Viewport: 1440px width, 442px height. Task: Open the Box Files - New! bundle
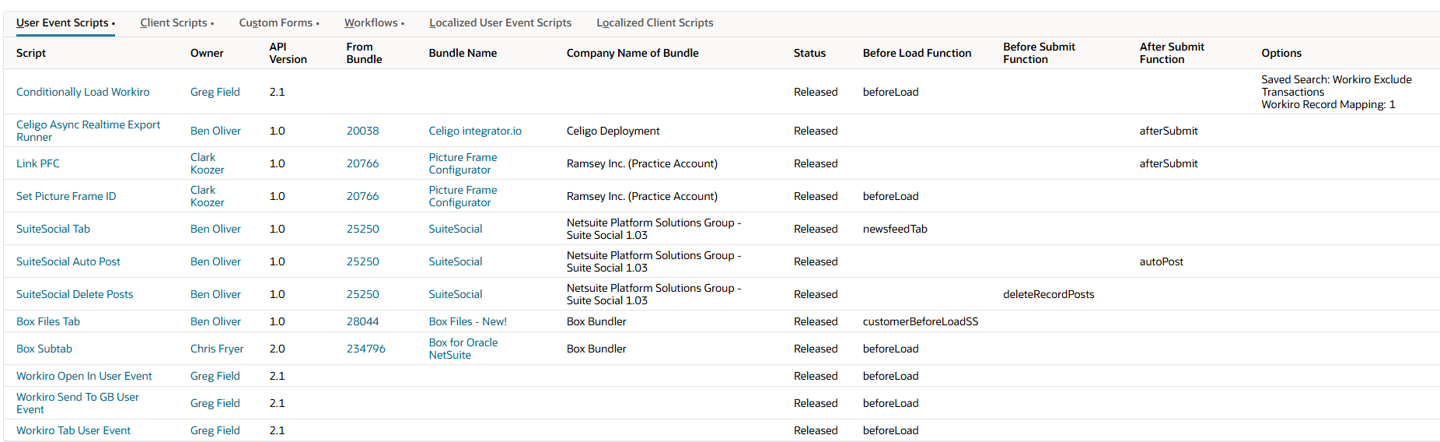(x=467, y=322)
